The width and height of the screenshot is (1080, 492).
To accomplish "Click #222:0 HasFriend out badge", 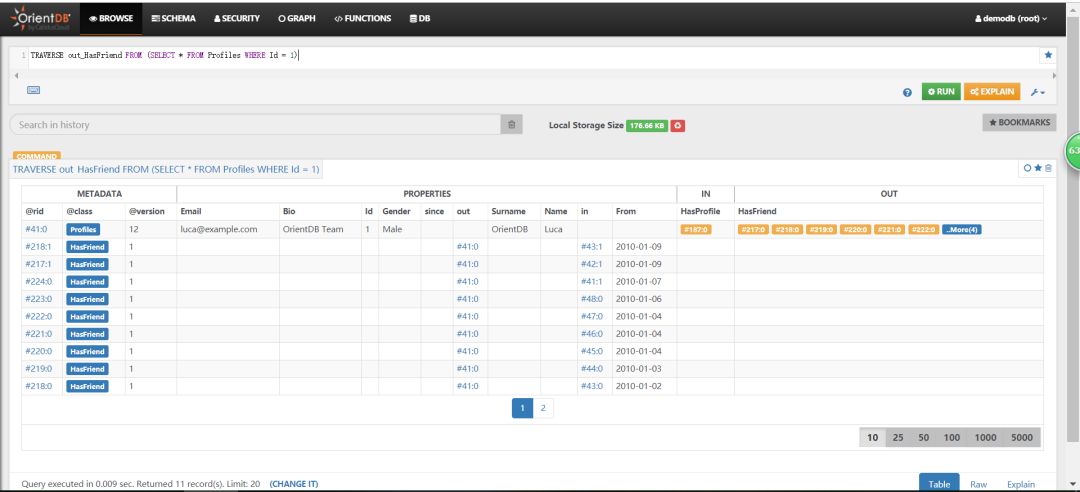I will tap(923, 229).
